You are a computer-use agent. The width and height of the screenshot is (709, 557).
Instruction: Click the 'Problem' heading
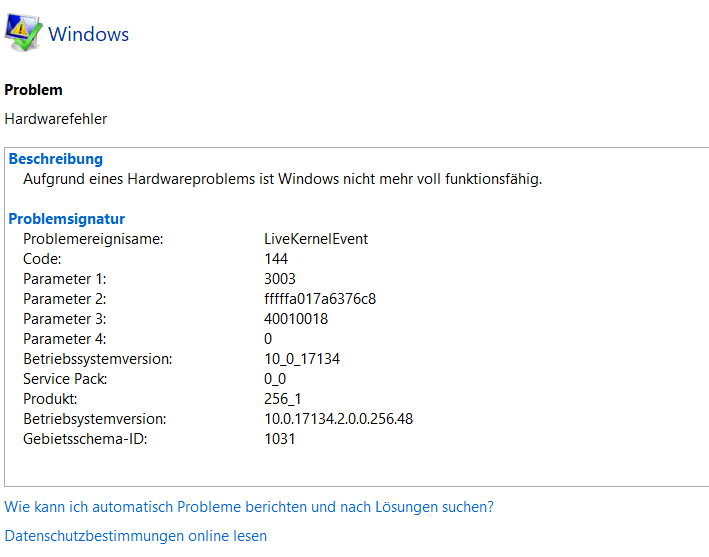click(x=33, y=90)
